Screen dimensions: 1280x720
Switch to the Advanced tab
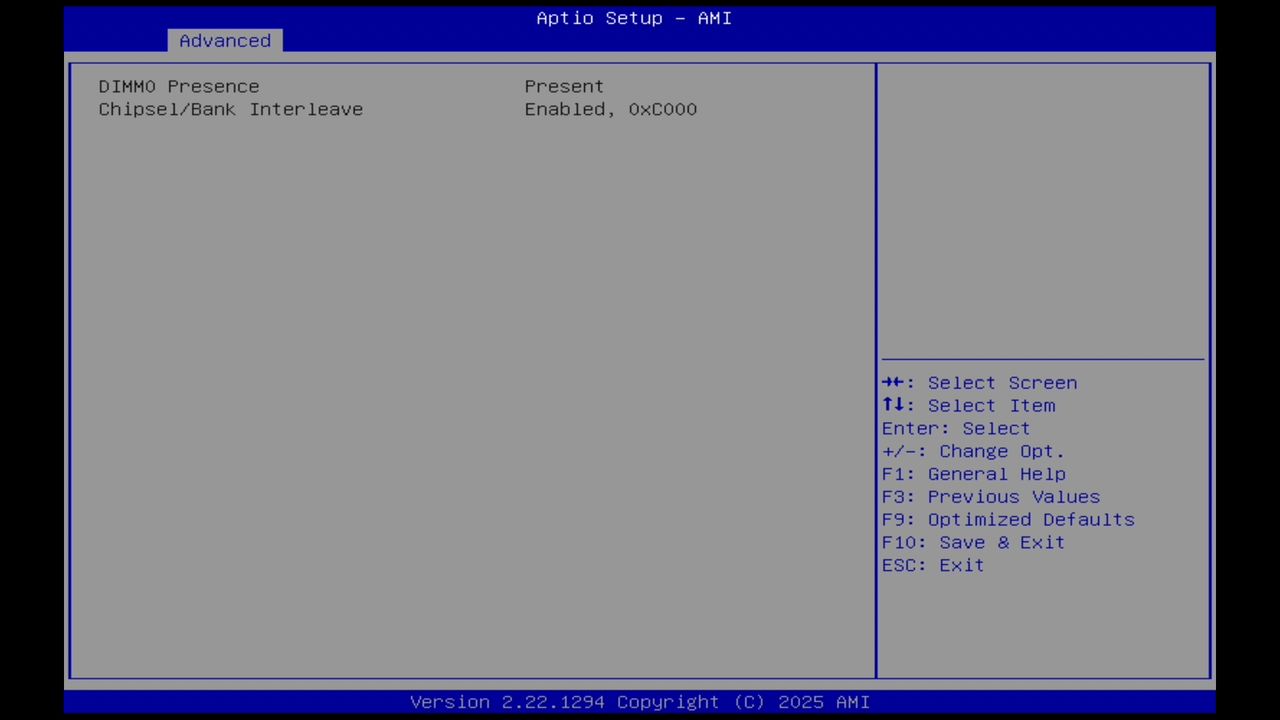click(x=224, y=40)
